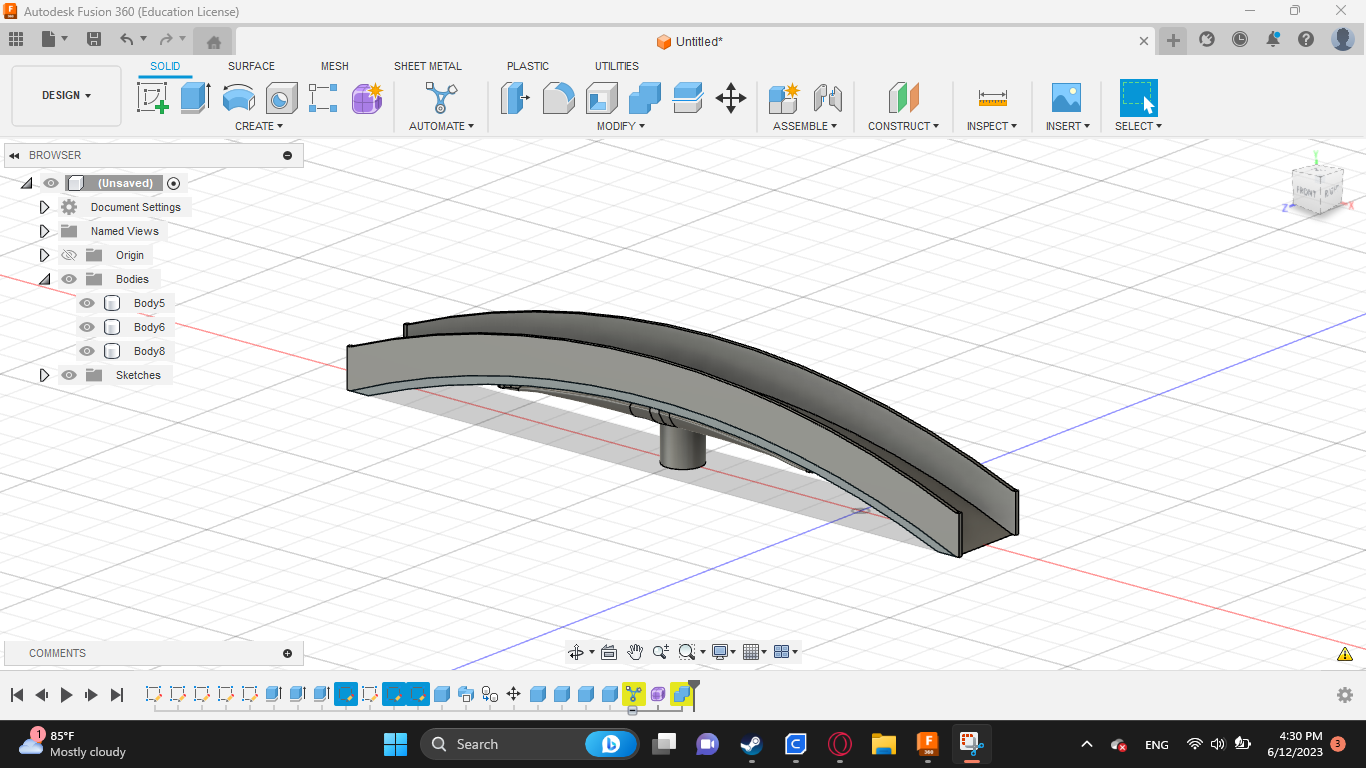Screen dimensions: 1366x768
Task: Jump to the end of the timeline
Action: pos(117,694)
